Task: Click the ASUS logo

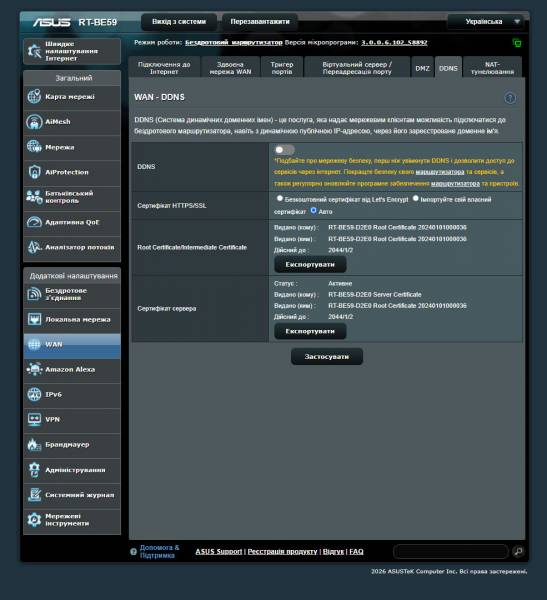Action: click(x=51, y=22)
